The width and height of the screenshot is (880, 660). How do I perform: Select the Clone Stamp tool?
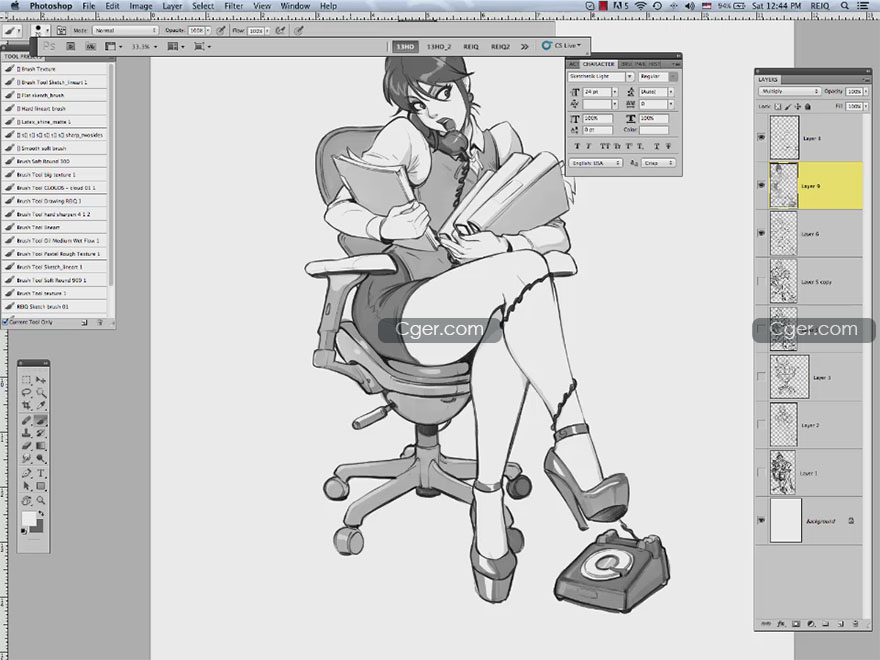click(x=26, y=433)
